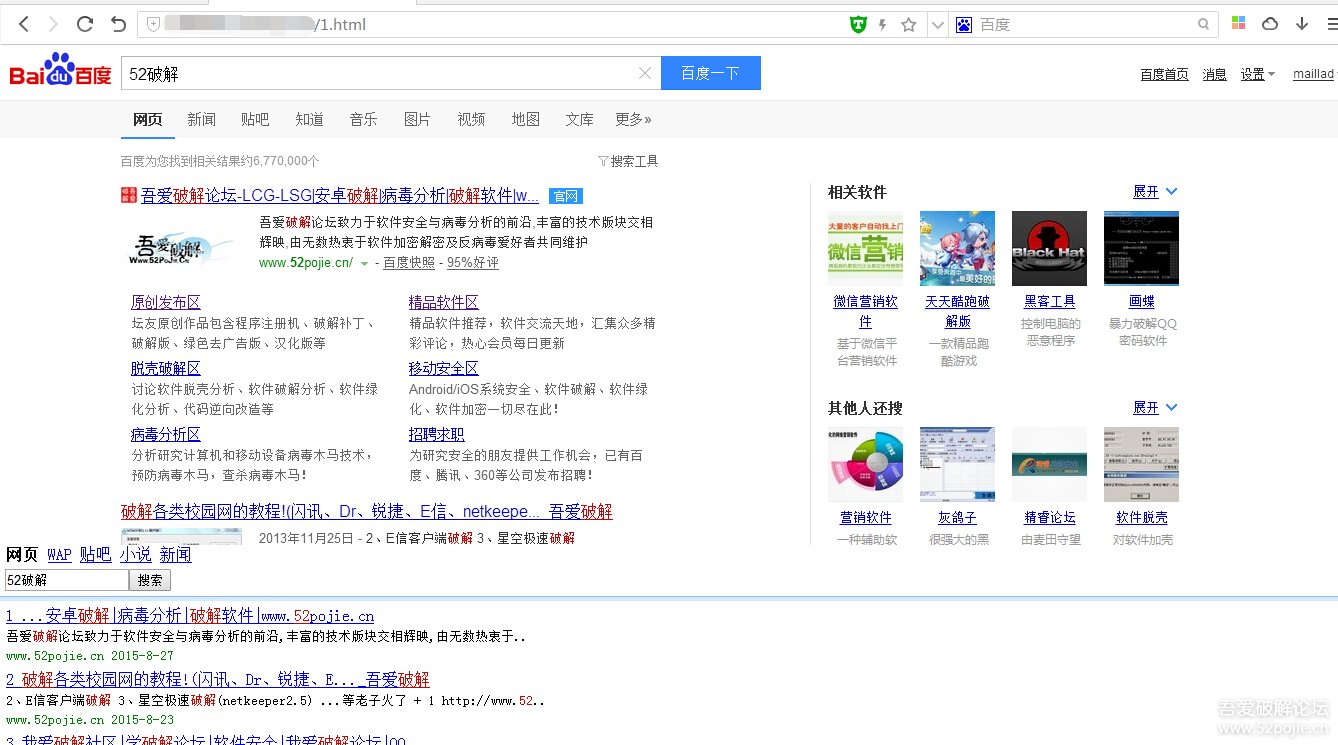Open the 百度快照 link
This screenshot has width=1338, height=745.
[409, 263]
